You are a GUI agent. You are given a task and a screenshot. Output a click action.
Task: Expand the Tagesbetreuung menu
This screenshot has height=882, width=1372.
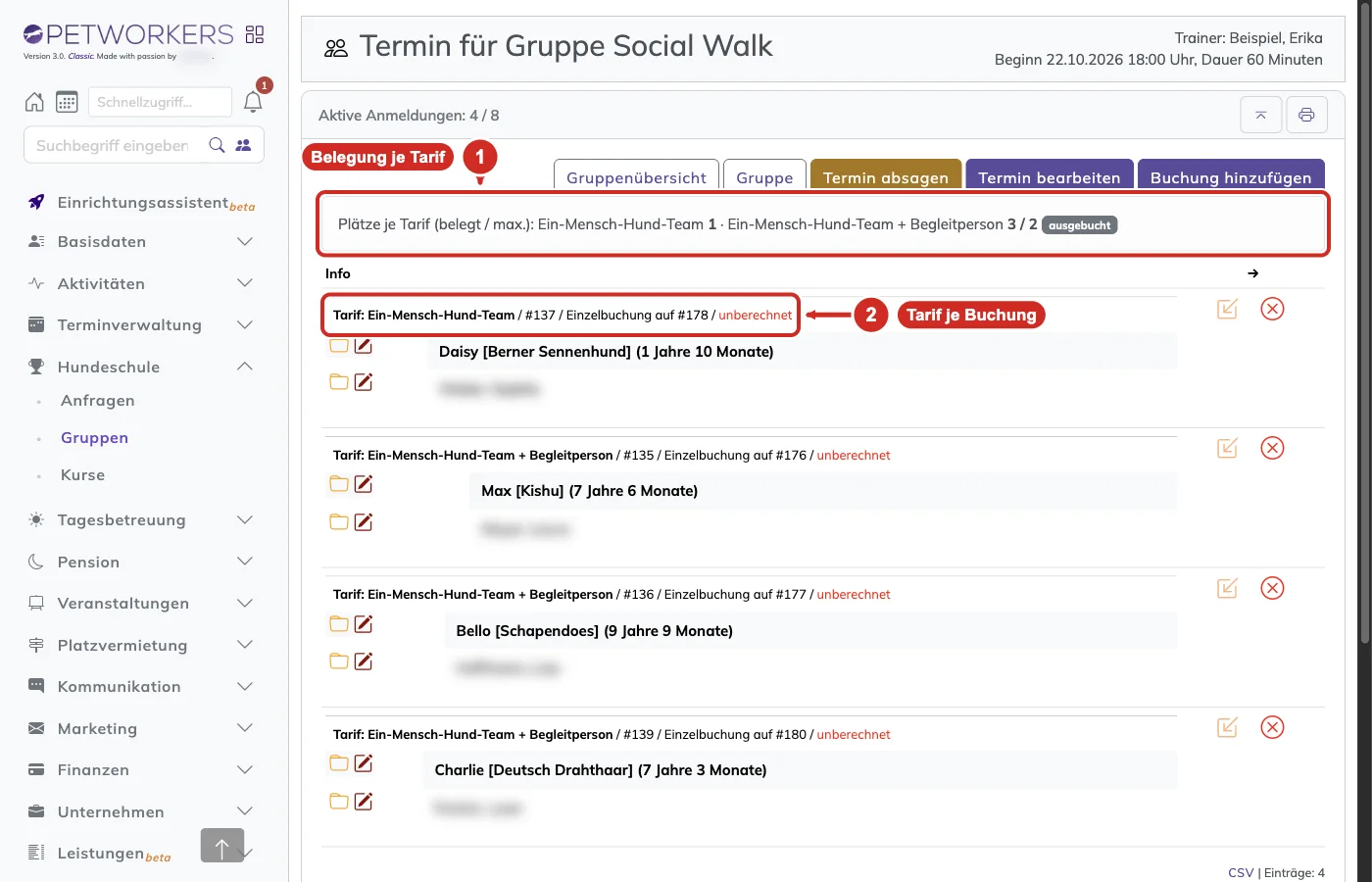(x=141, y=519)
